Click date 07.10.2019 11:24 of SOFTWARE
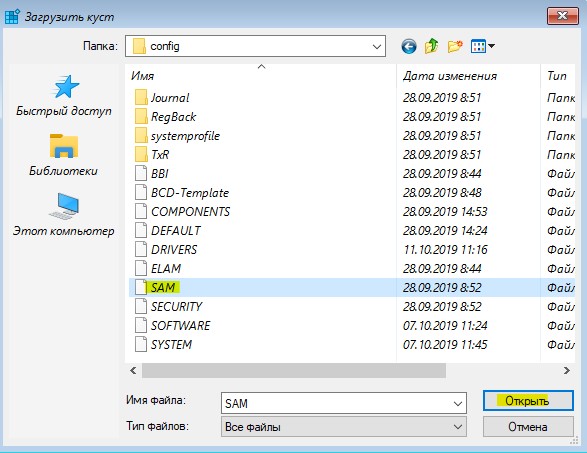587x453 pixels. tap(445, 326)
